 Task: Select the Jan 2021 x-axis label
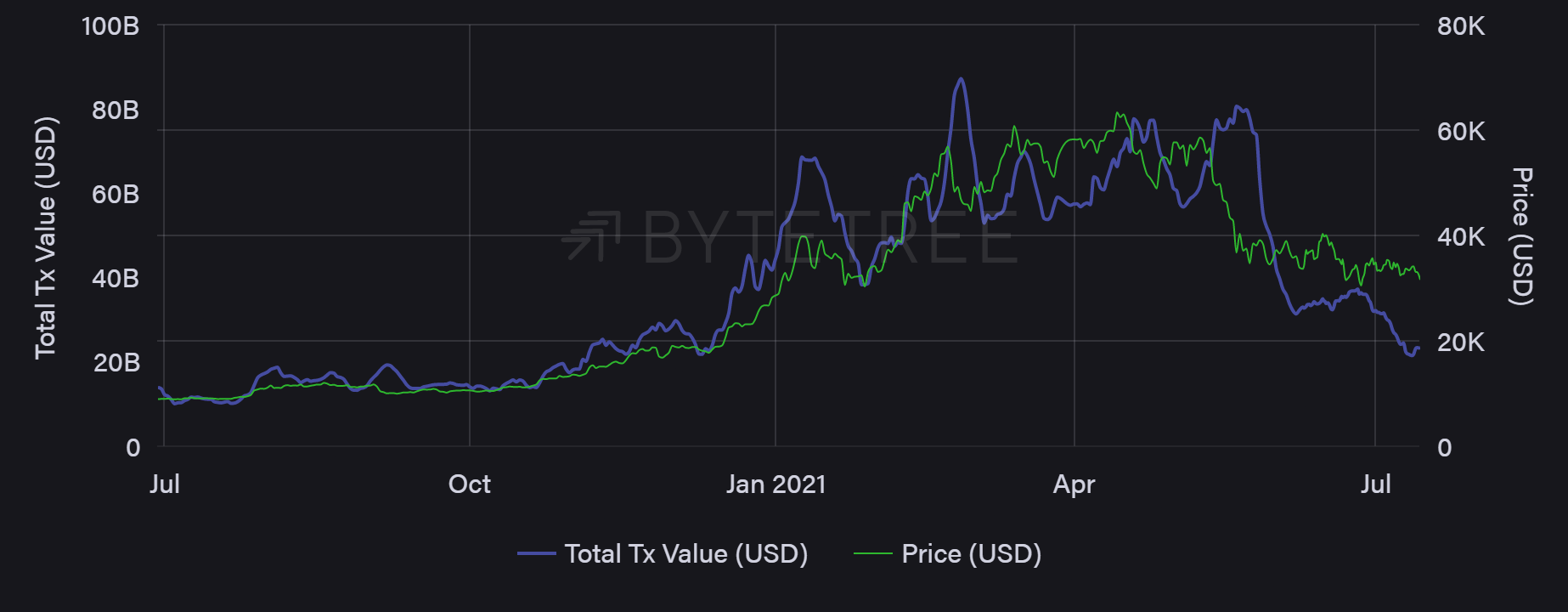pyautogui.click(x=776, y=484)
